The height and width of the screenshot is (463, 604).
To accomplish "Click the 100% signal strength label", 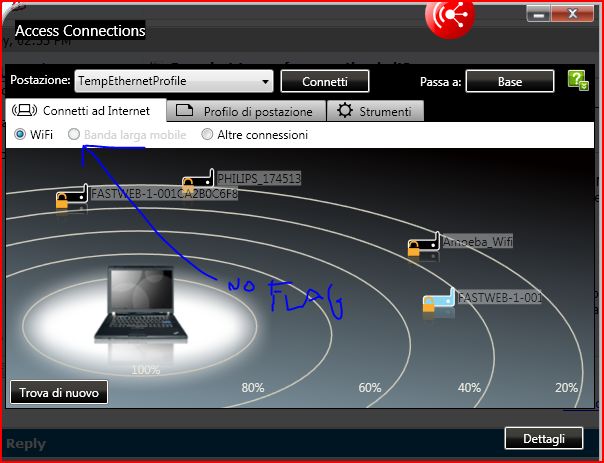I will click(x=146, y=371).
